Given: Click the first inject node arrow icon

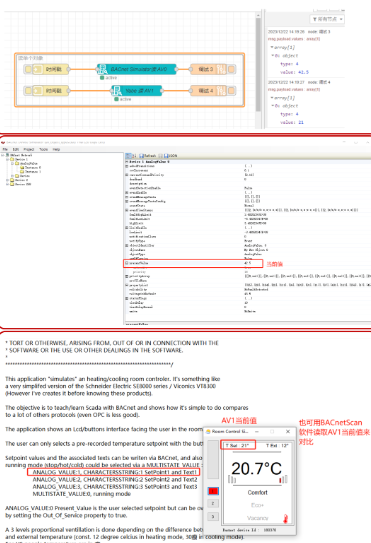Looking at the screenshot, I should tap(37, 69).
